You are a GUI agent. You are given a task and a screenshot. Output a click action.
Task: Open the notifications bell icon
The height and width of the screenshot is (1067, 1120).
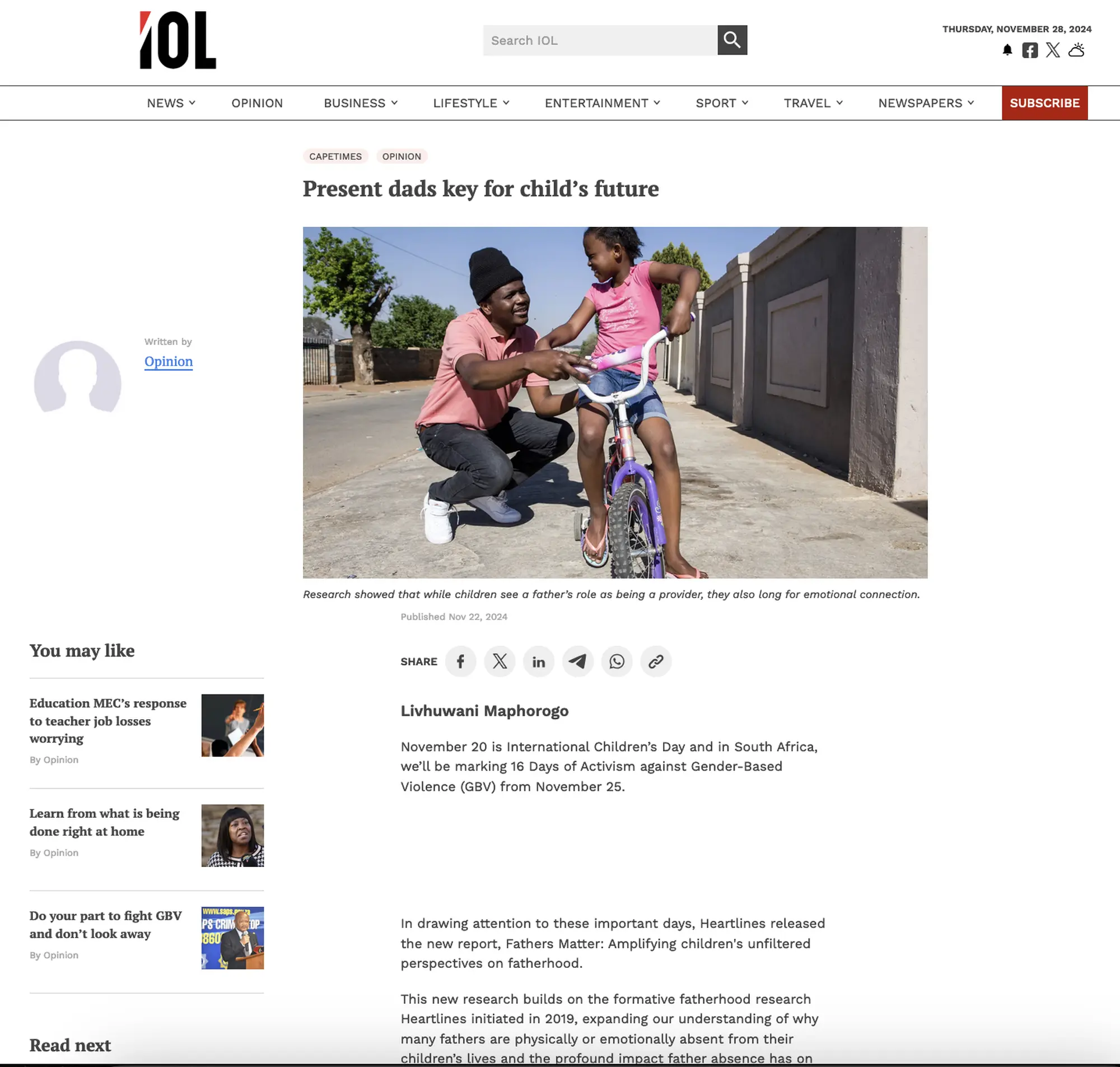(x=1007, y=50)
